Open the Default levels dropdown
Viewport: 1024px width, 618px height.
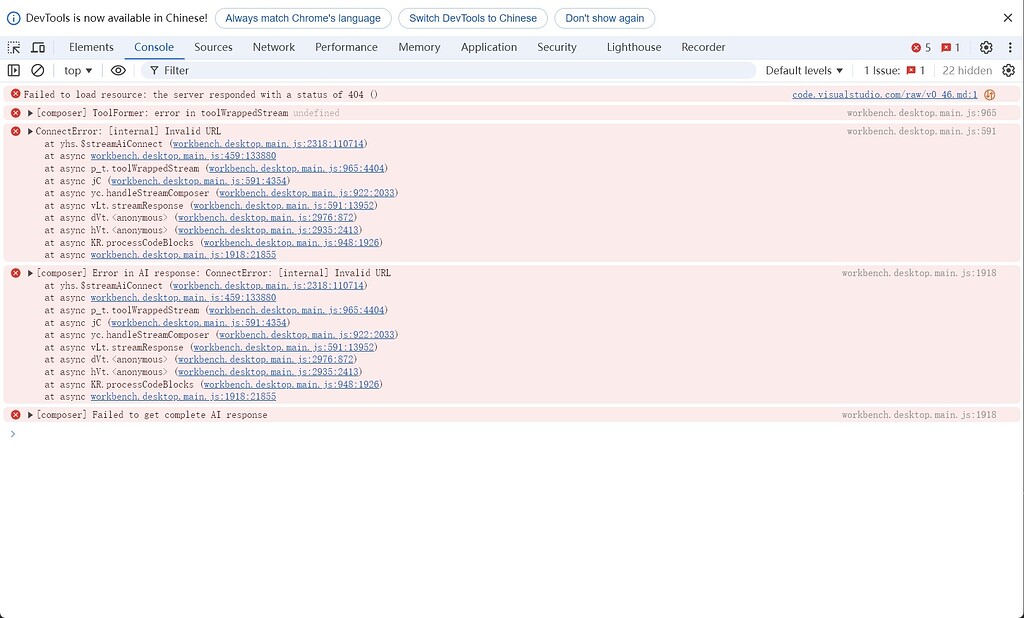coord(802,70)
